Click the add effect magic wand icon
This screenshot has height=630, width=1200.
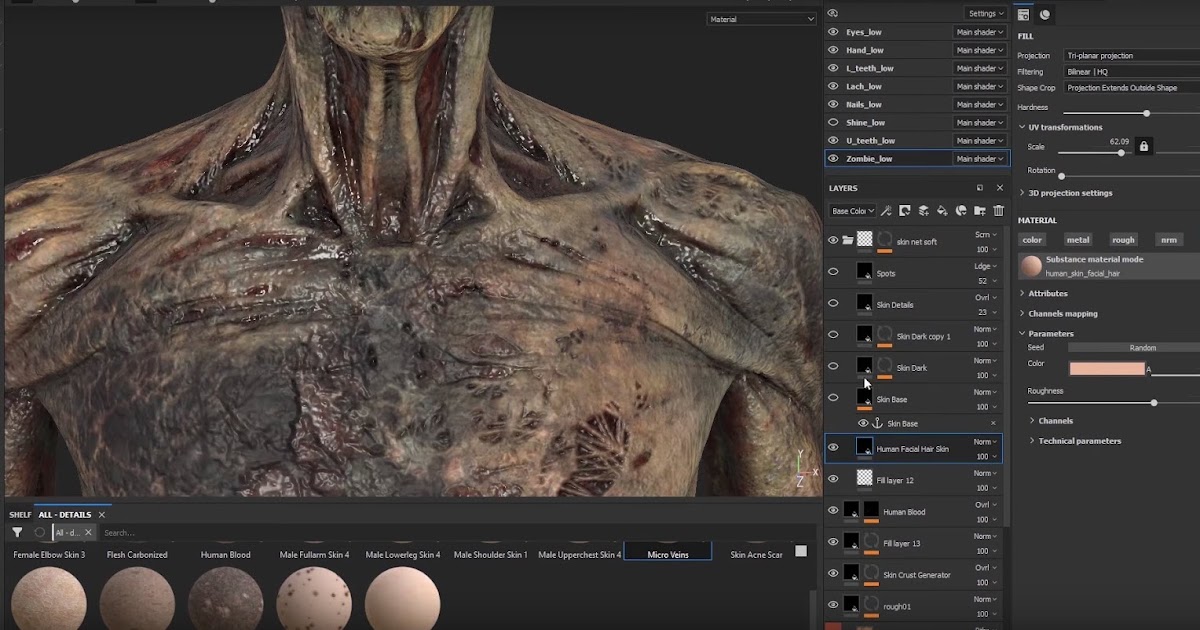[885, 211]
